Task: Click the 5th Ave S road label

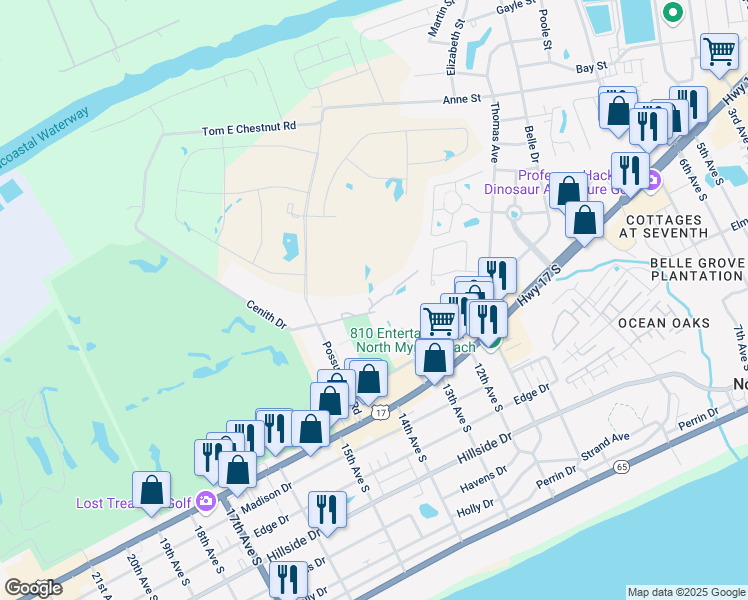Action: tap(710, 164)
